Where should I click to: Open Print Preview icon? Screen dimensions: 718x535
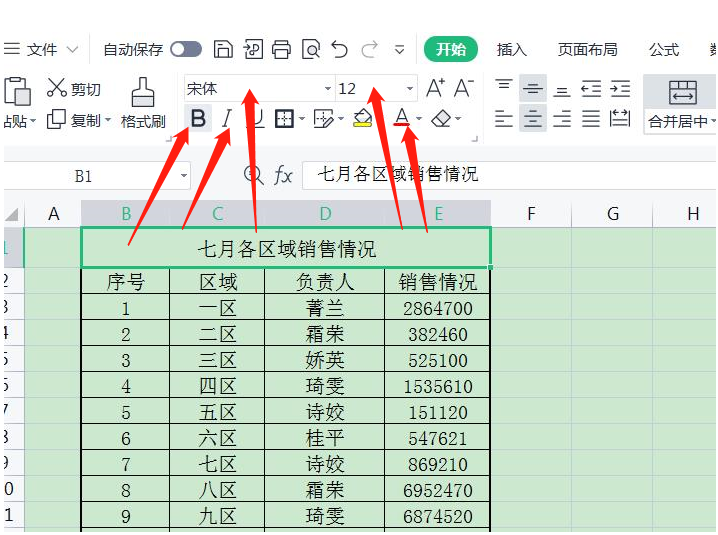[x=311, y=49]
